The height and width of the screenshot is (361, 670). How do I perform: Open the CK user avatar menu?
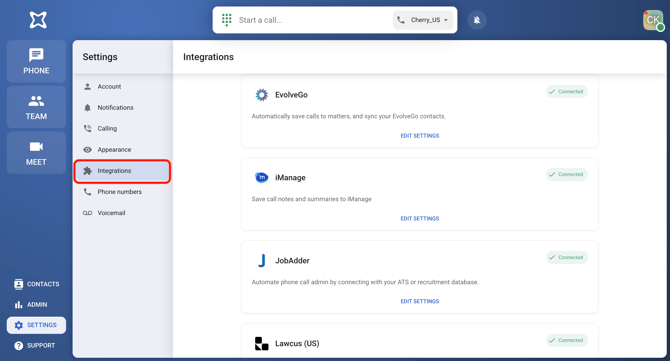653,20
